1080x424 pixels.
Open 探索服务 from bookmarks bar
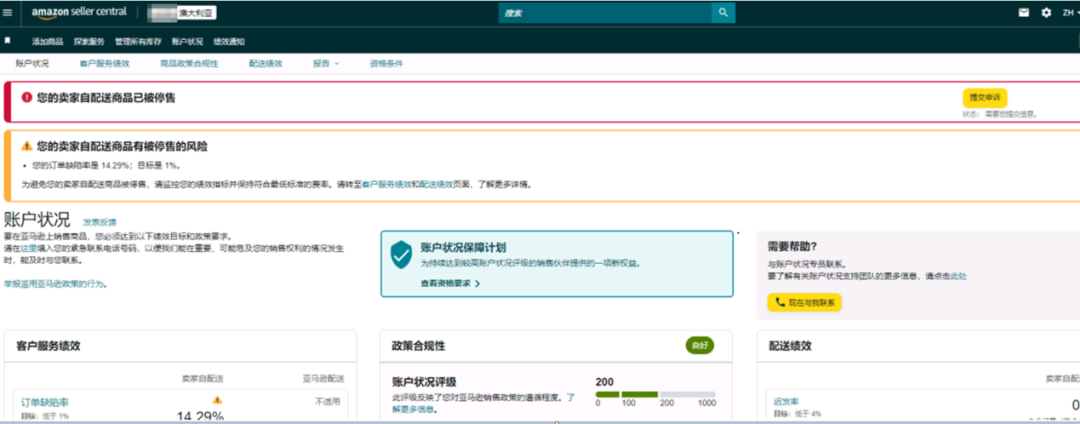(x=89, y=41)
